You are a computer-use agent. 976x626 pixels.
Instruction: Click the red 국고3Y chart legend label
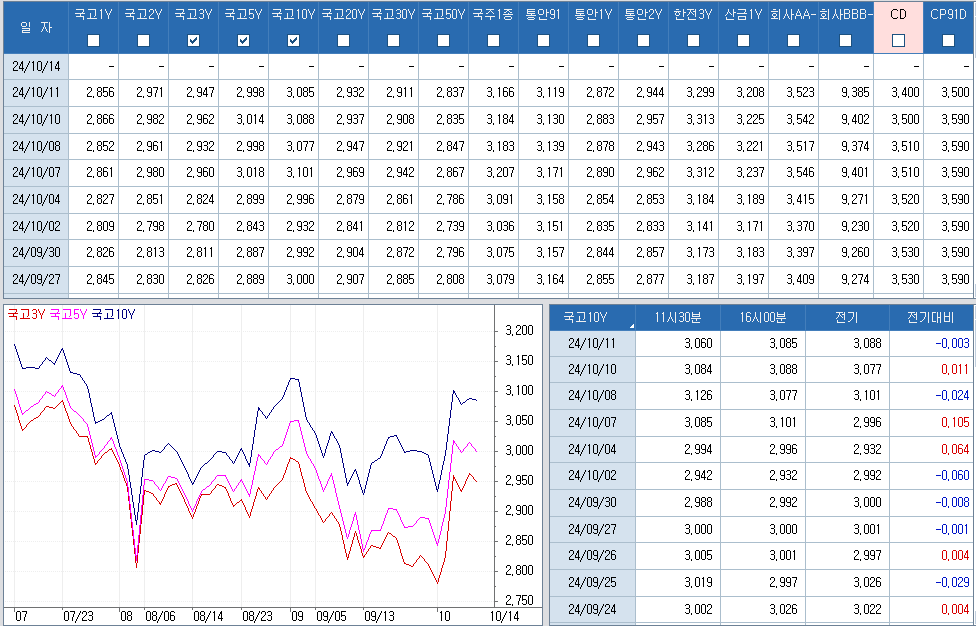[x=25, y=314]
